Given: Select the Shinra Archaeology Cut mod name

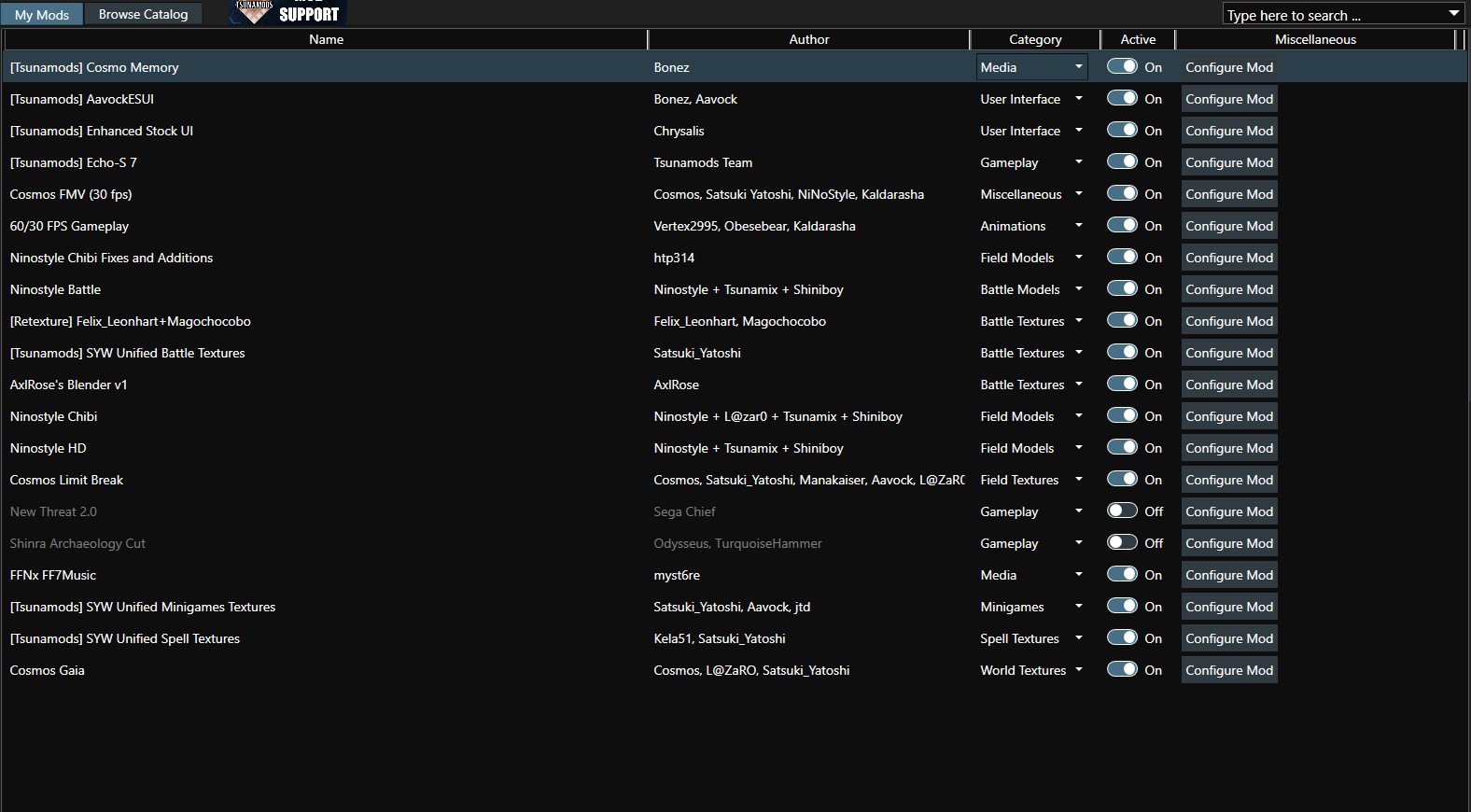Looking at the screenshot, I should pos(77,543).
